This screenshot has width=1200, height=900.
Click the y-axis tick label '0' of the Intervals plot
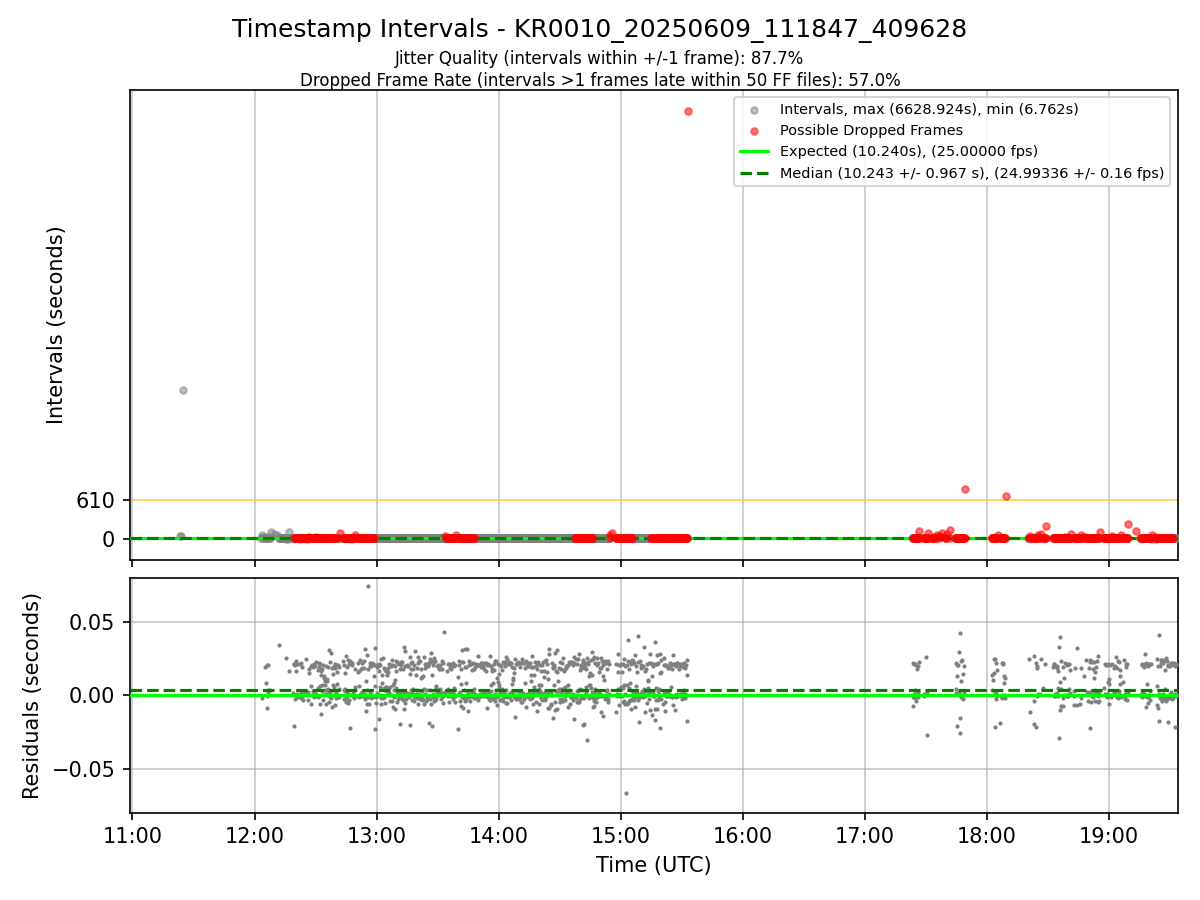point(110,539)
